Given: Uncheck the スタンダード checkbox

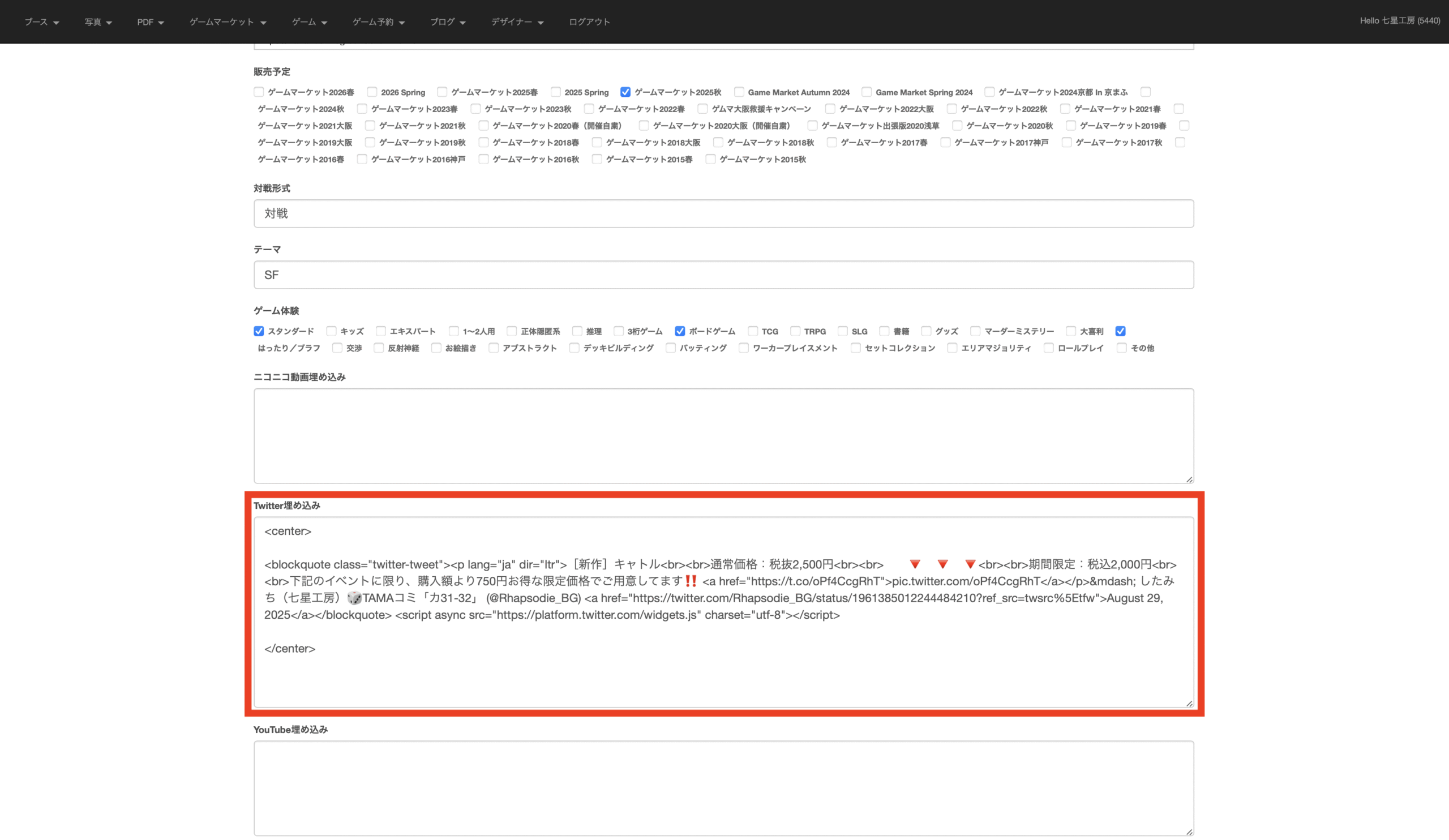Looking at the screenshot, I should click(x=259, y=331).
